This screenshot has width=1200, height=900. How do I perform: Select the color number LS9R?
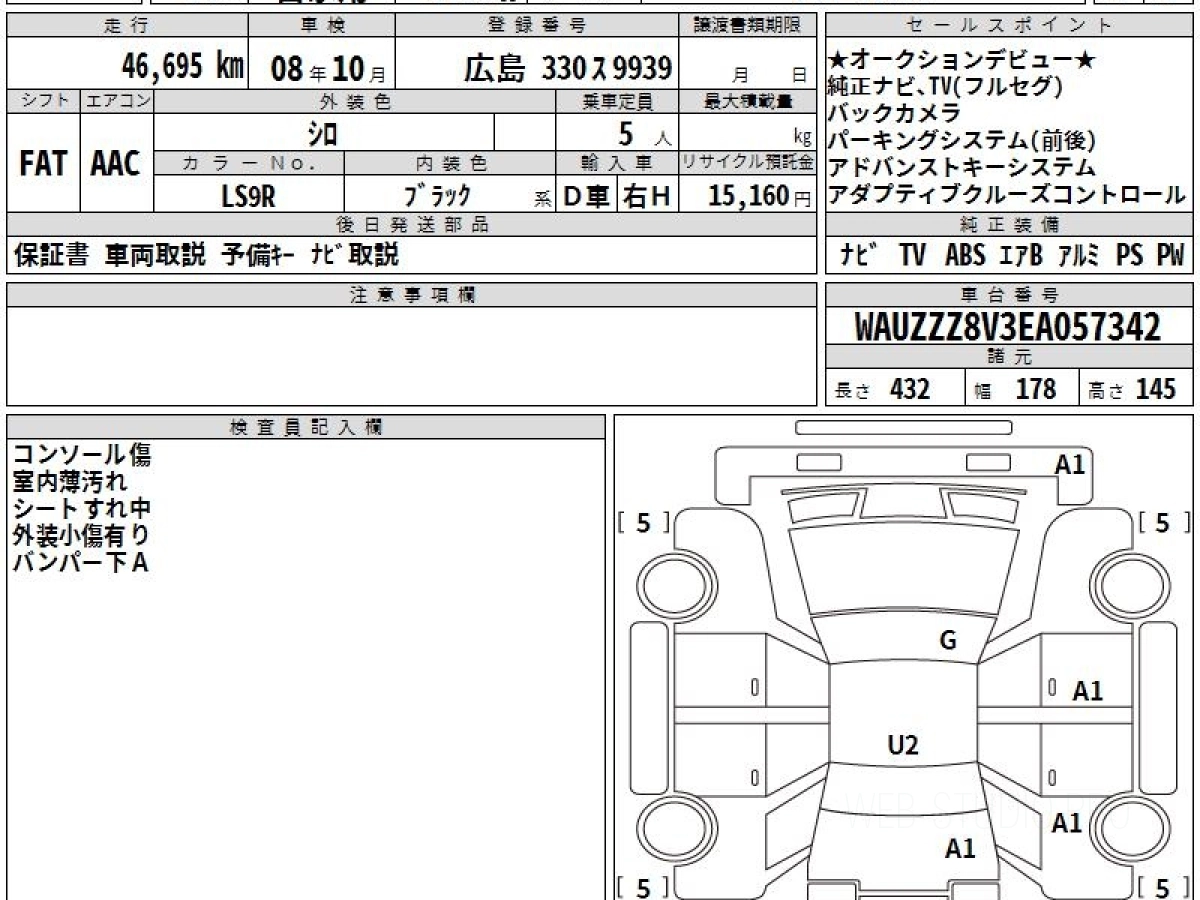coord(248,196)
